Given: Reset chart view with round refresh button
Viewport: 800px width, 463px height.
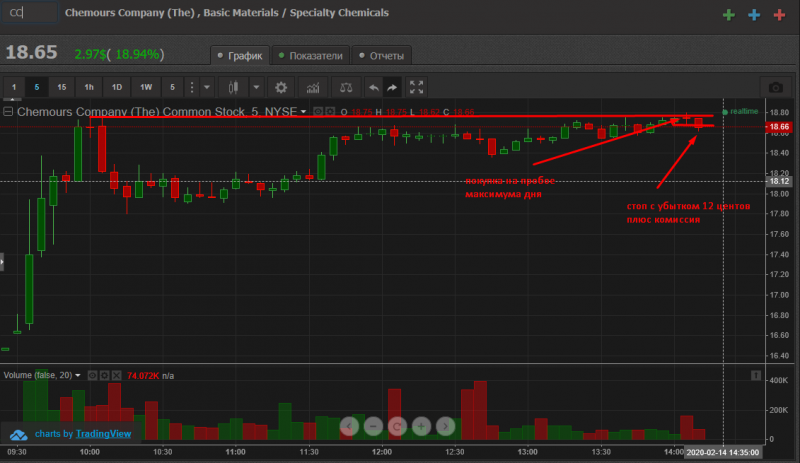Looking at the screenshot, I should [x=397, y=426].
